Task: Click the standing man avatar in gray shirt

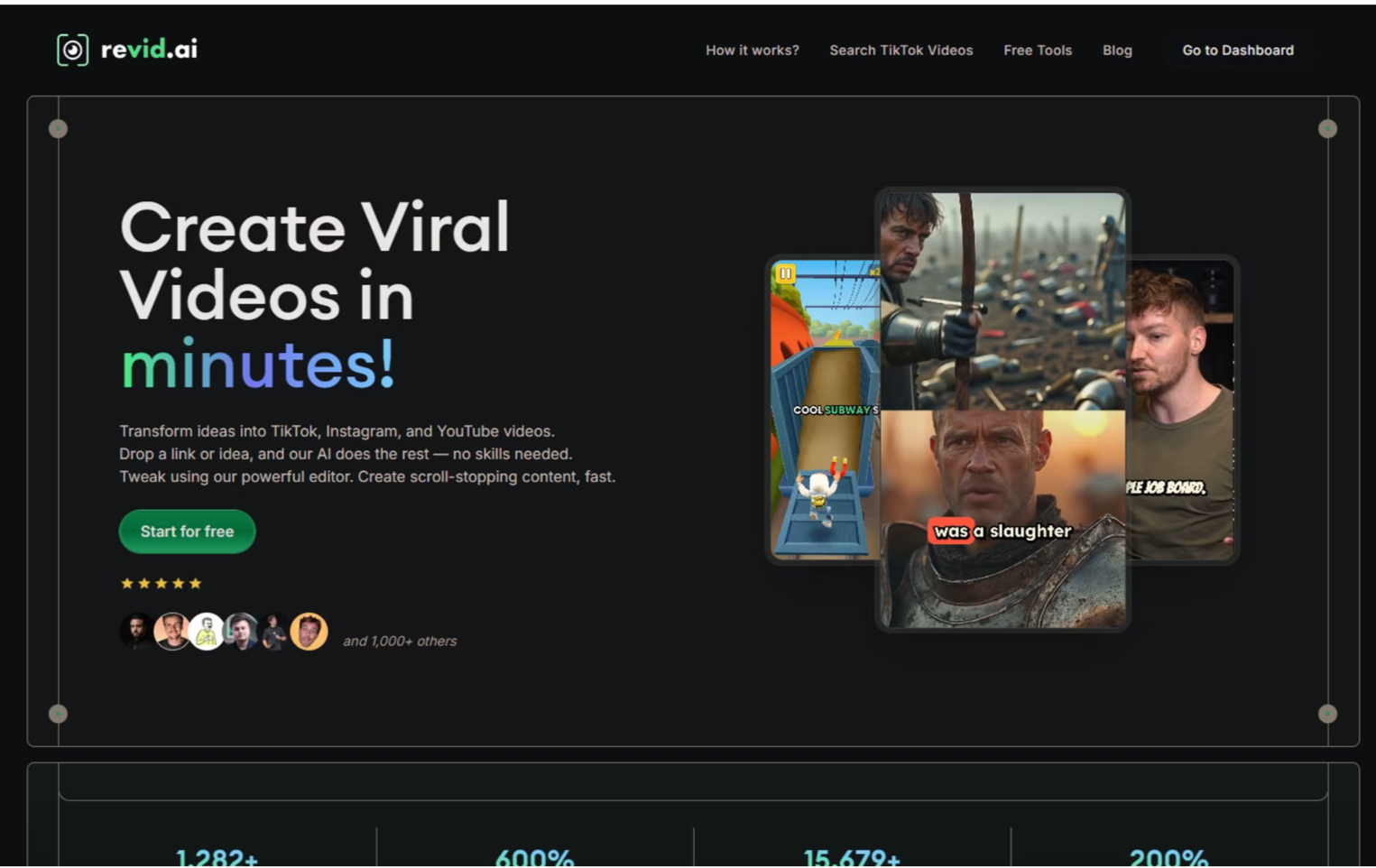Action: [x=274, y=632]
